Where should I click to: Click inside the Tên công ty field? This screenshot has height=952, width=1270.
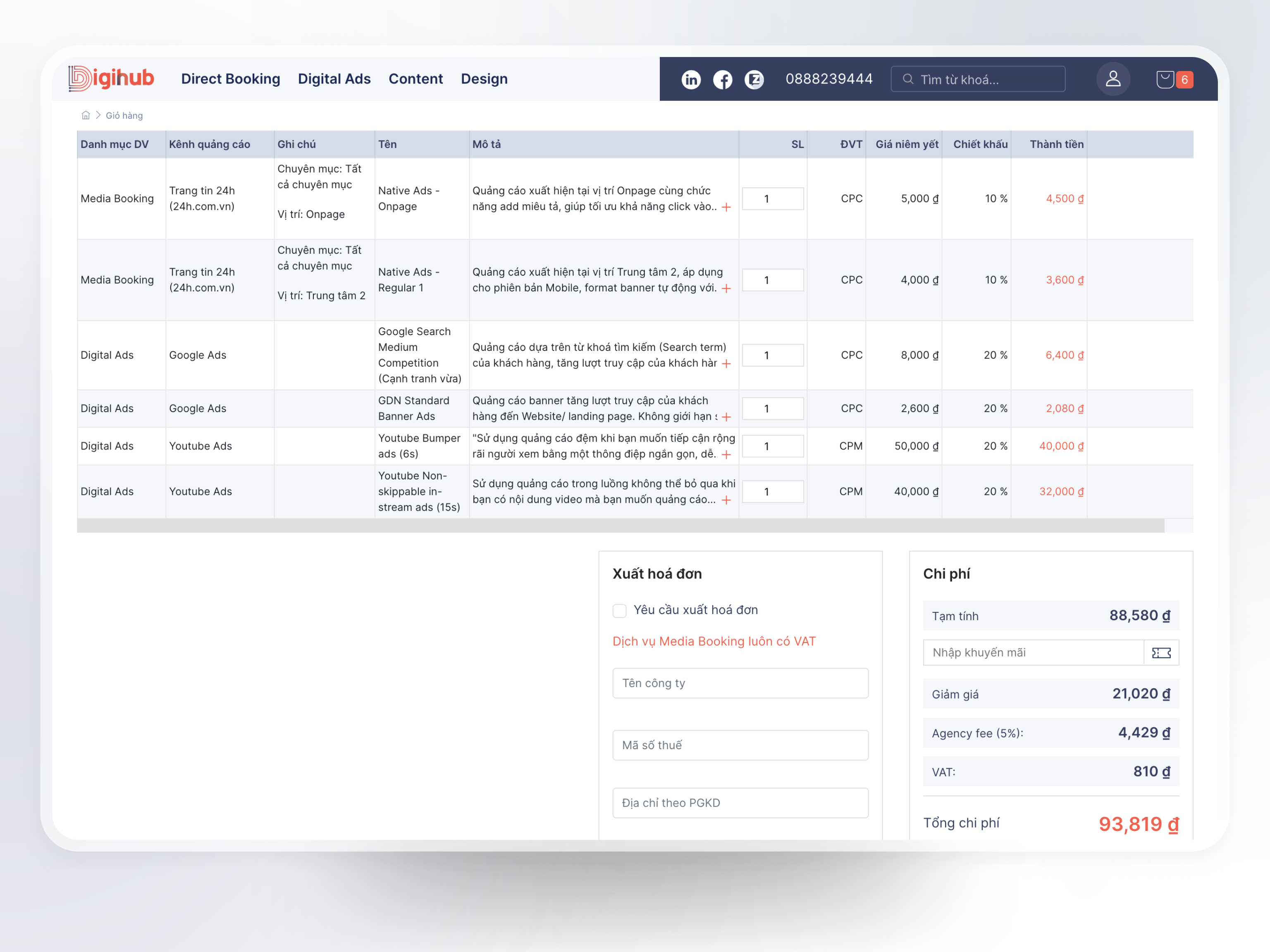tap(740, 683)
